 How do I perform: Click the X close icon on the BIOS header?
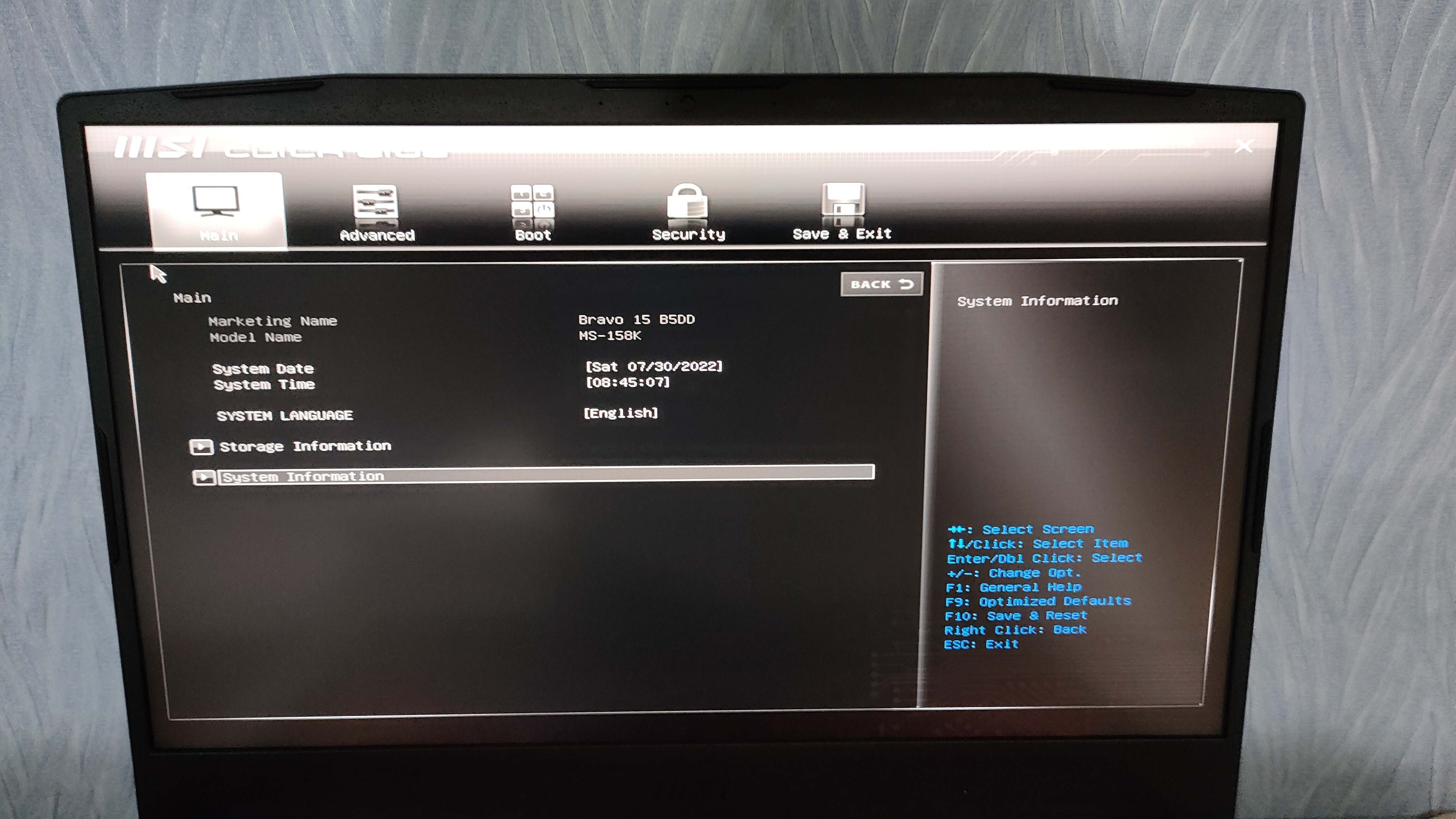[x=1243, y=146]
